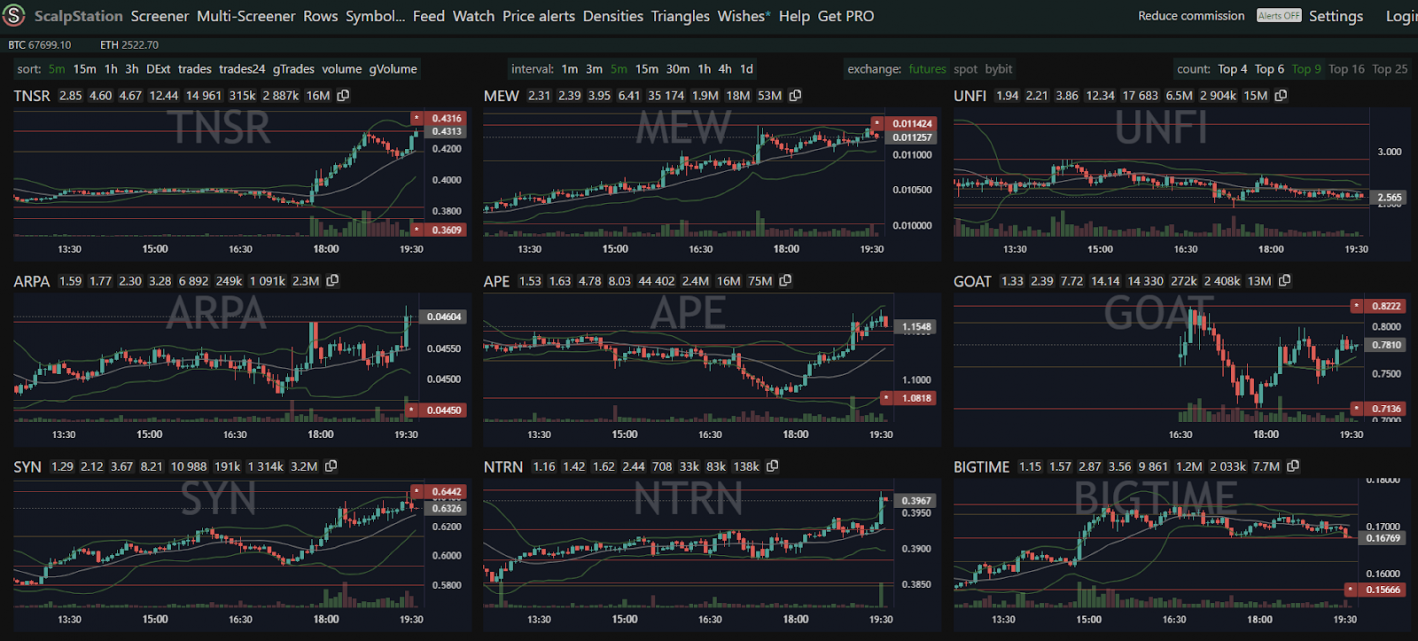The height and width of the screenshot is (641, 1418).
Task: Open the Watch page
Action: coord(474,16)
